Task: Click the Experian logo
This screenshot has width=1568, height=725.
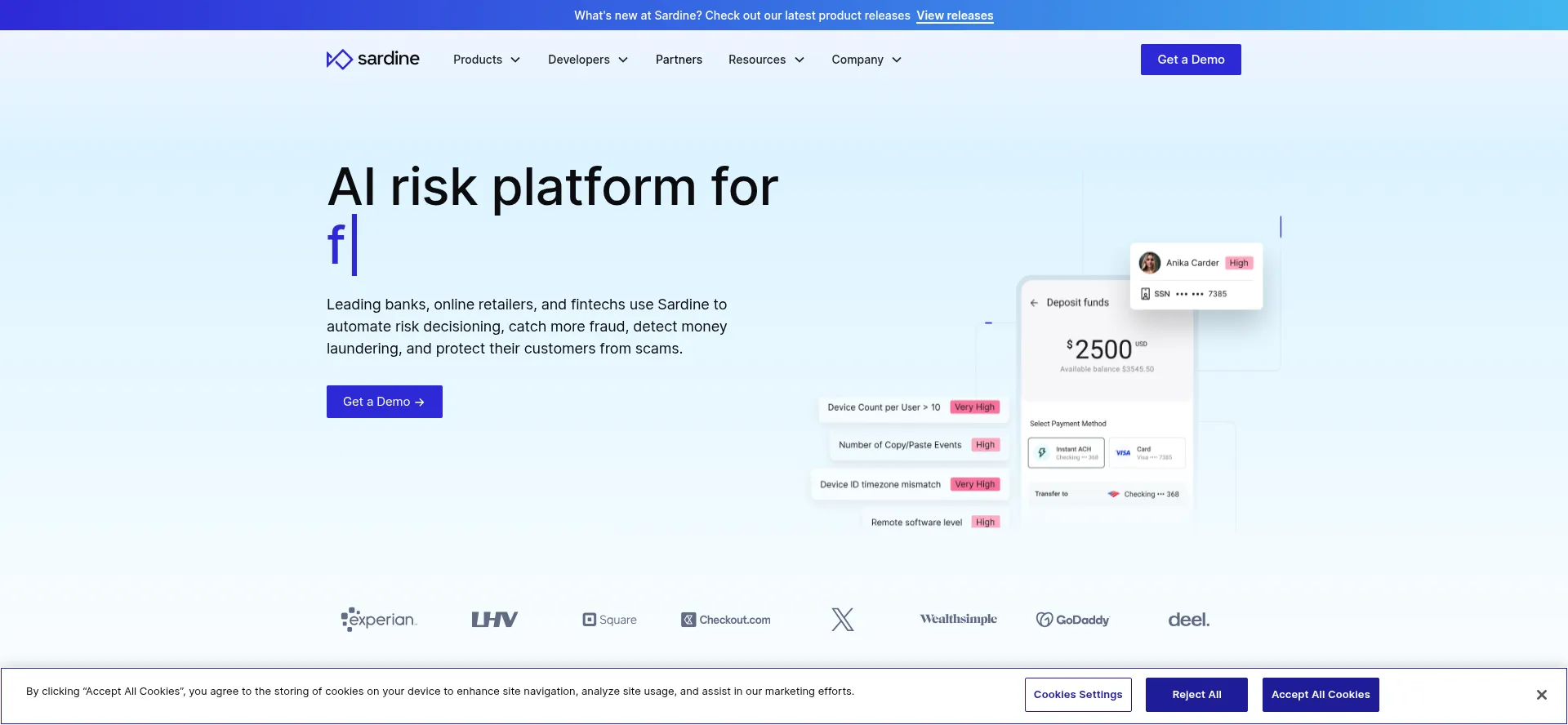Action: (379, 620)
